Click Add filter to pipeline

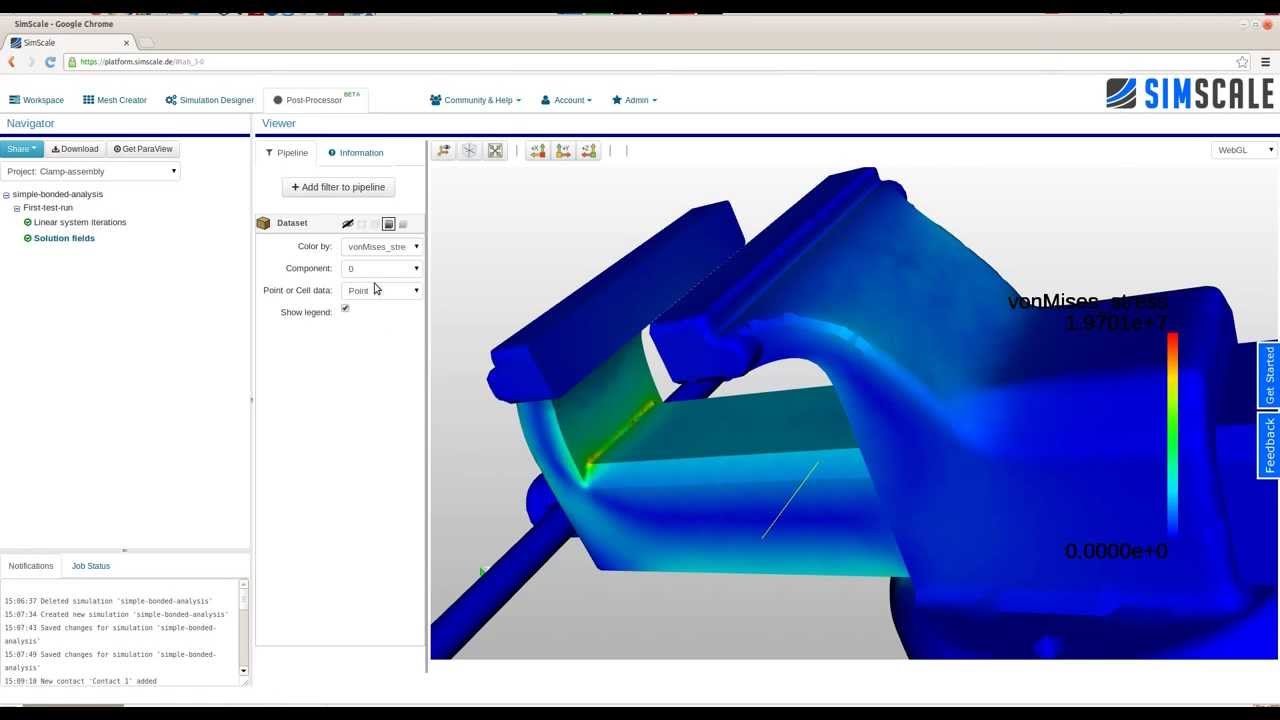pyautogui.click(x=338, y=187)
